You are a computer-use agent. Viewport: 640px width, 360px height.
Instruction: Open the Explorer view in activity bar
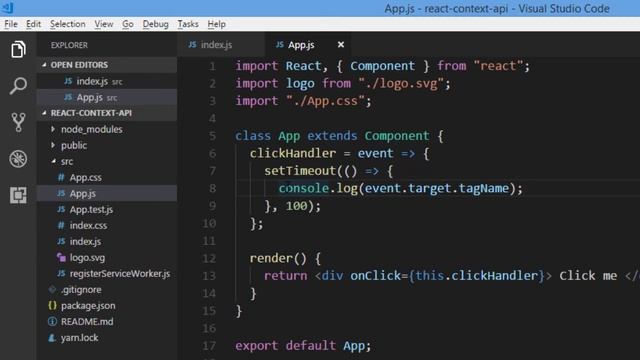point(18,49)
